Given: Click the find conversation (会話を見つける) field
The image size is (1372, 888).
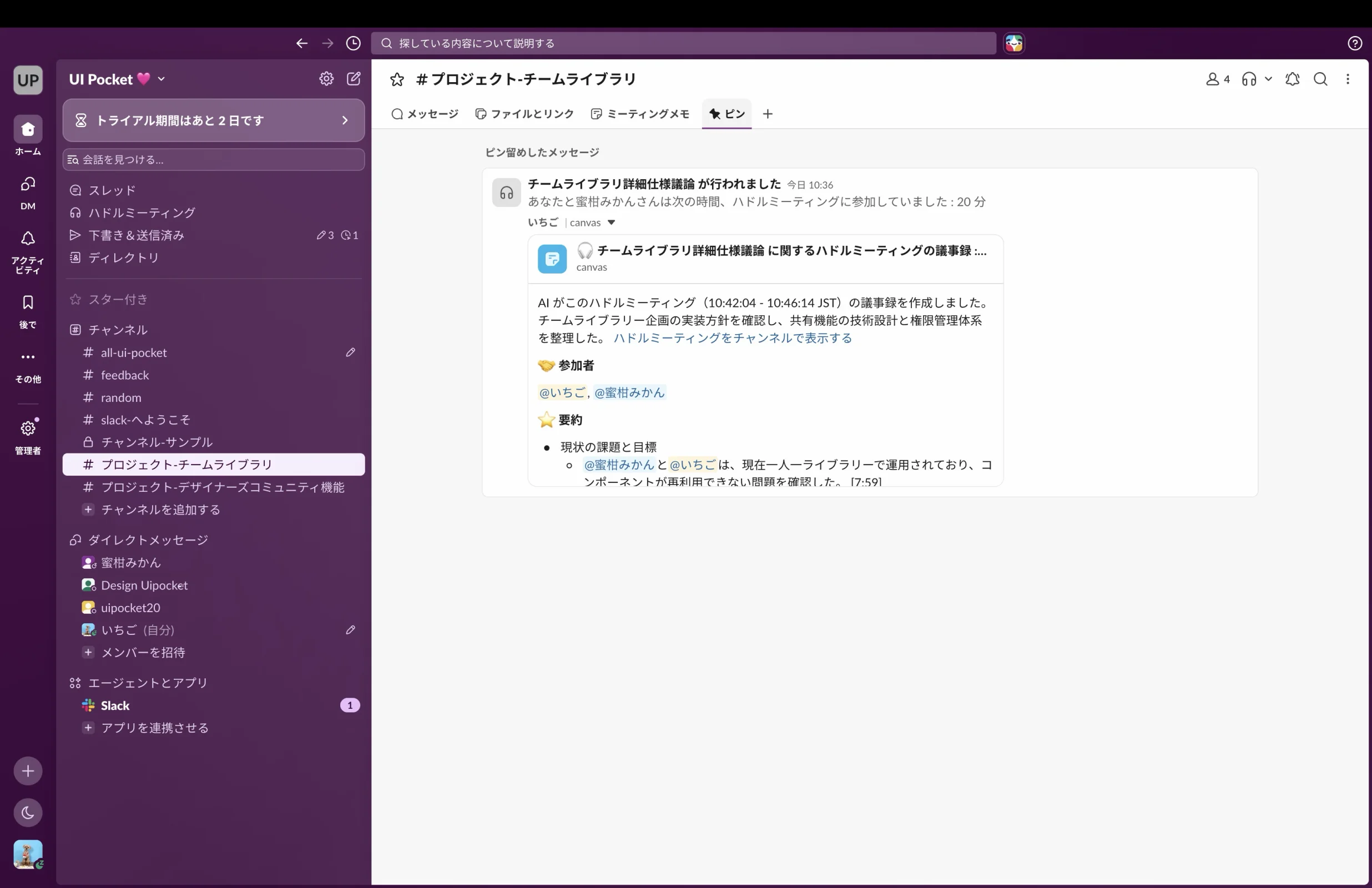Looking at the screenshot, I should point(213,160).
